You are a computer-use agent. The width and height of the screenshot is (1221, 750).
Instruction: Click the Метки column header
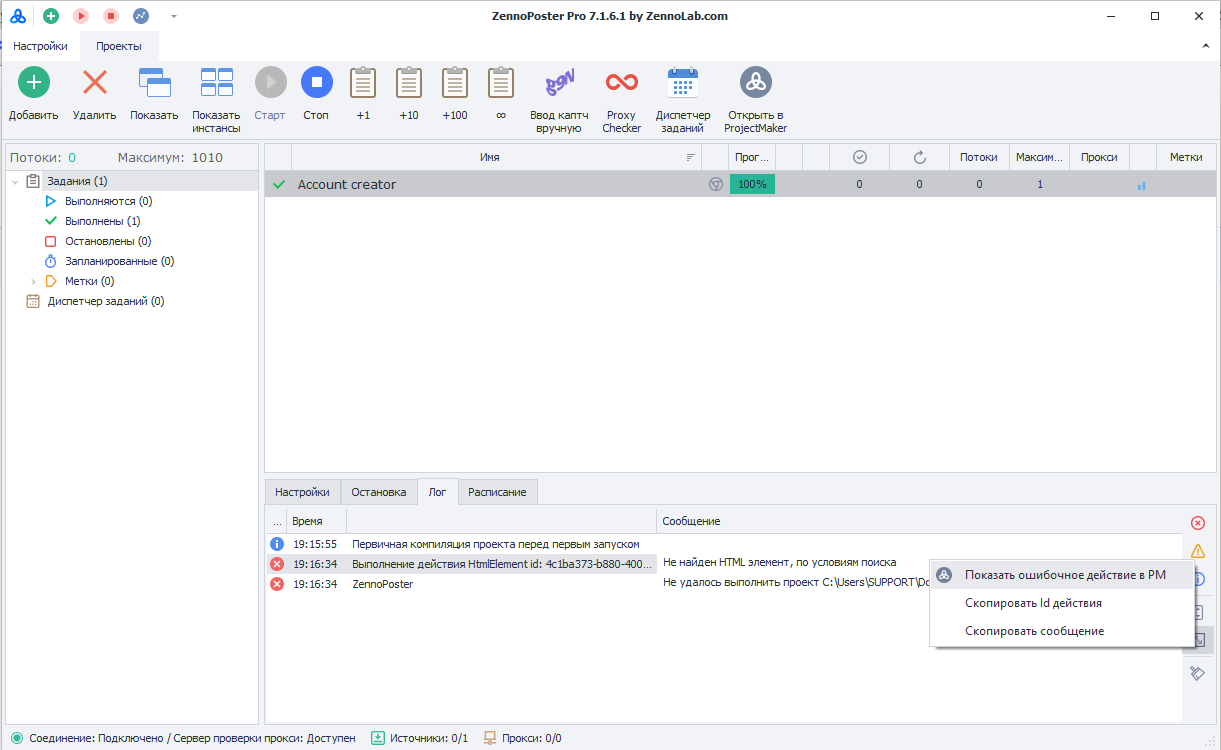point(1186,157)
